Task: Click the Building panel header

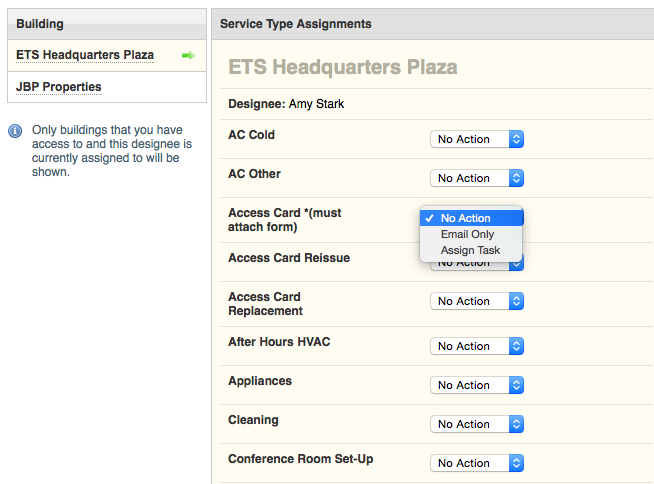Action: click(40, 23)
